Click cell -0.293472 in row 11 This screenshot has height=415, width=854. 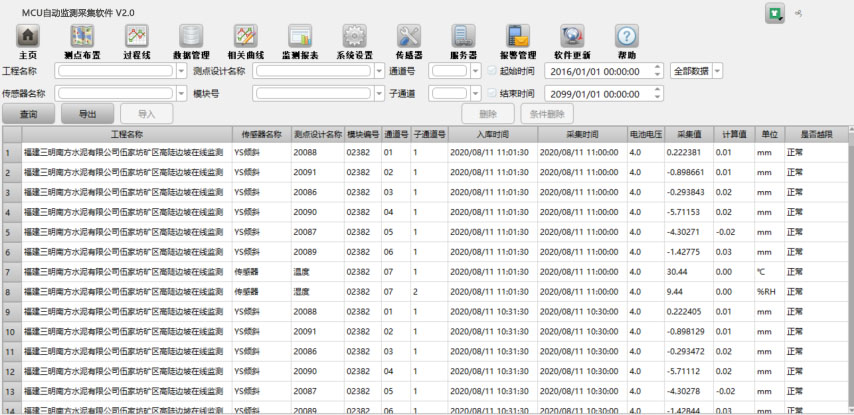(689, 351)
